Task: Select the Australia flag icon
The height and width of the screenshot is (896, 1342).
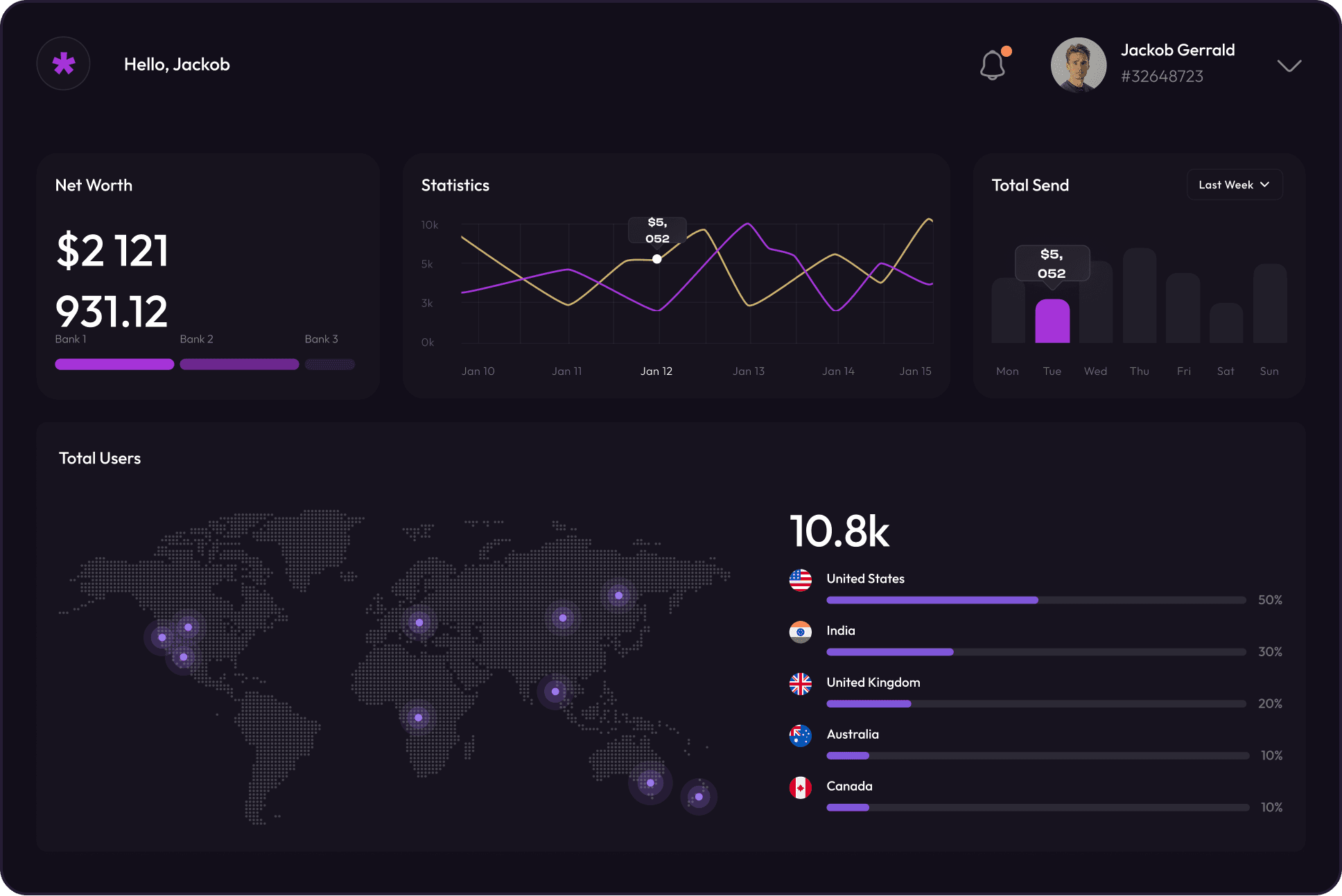Action: (801, 736)
